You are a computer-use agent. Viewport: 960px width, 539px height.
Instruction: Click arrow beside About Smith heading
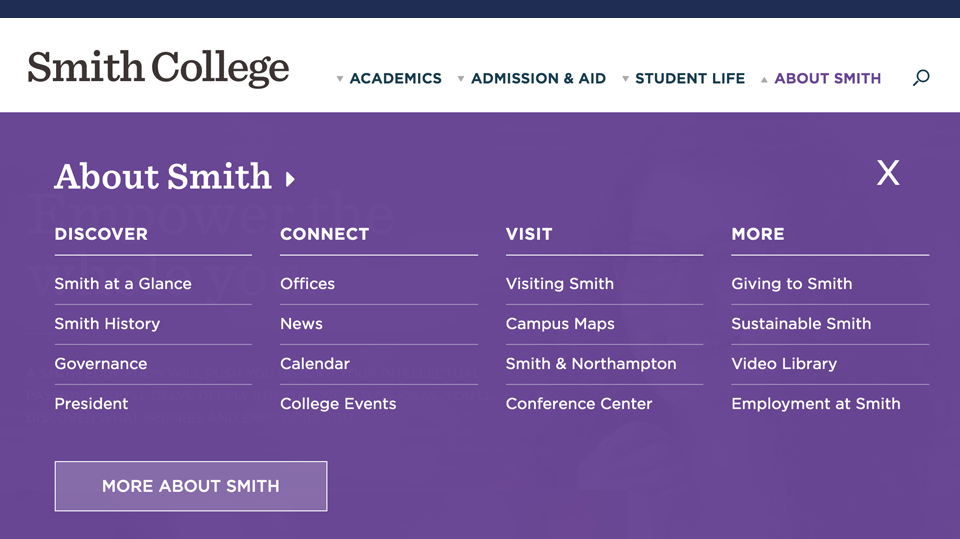290,180
